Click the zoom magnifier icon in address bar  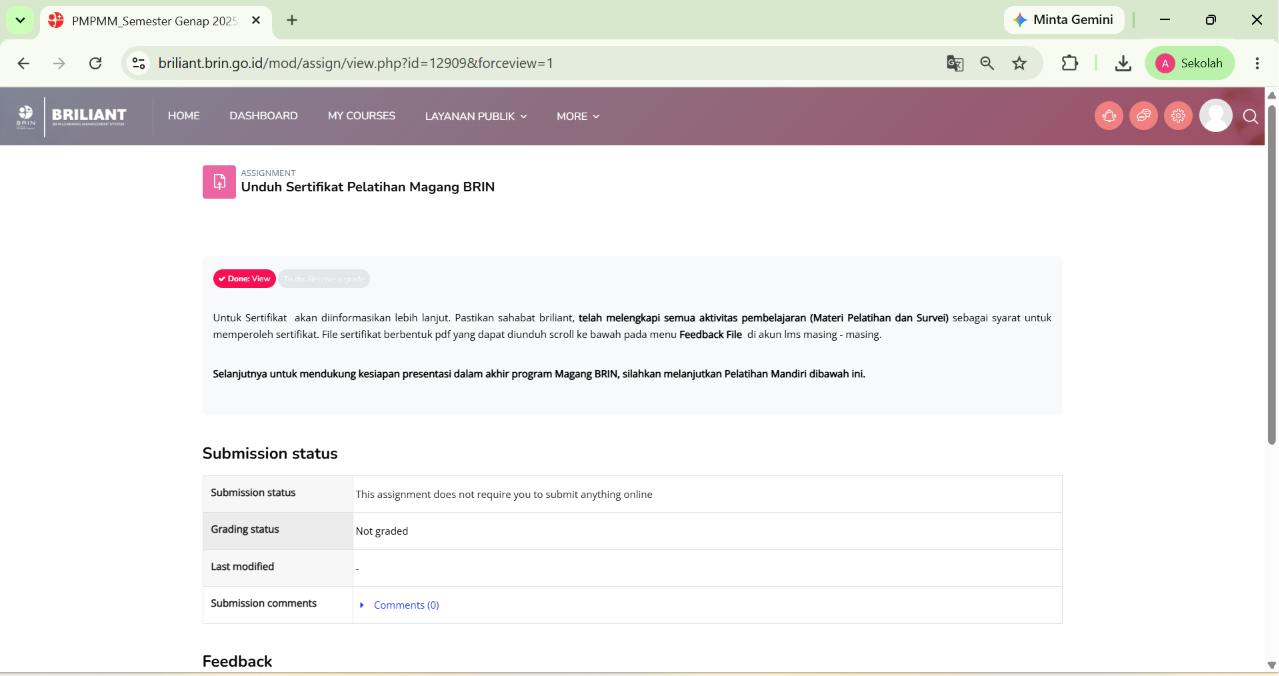[x=987, y=63]
